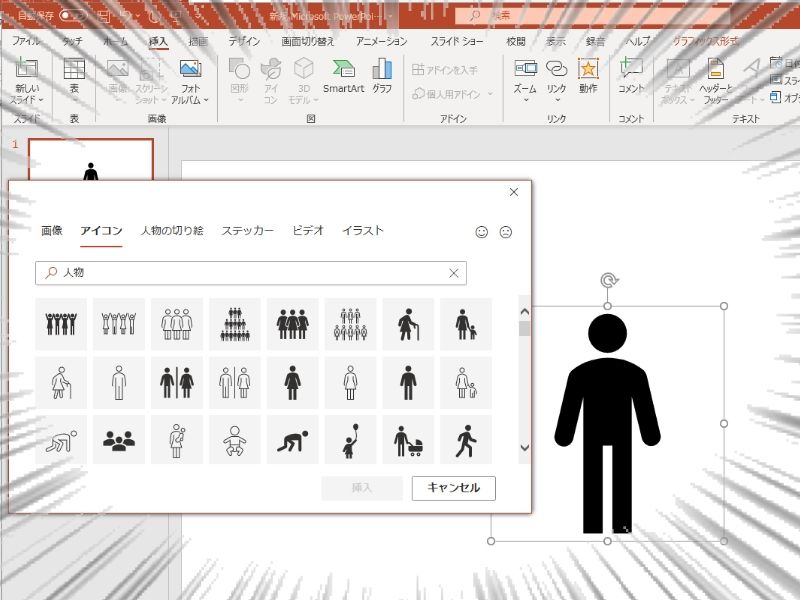Insert a 3D Model from ribbon
This screenshot has width=800, height=600.
click(304, 80)
